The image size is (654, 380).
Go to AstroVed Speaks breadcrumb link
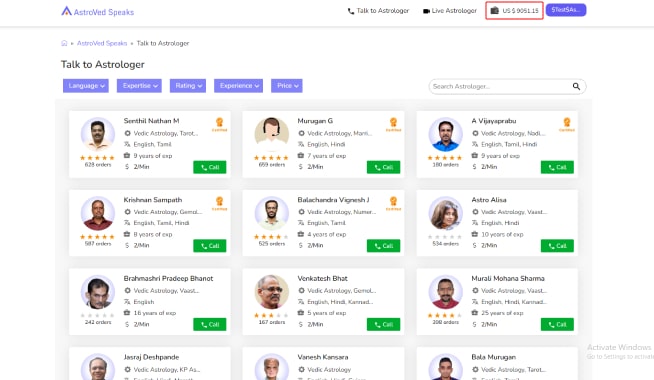coord(102,43)
